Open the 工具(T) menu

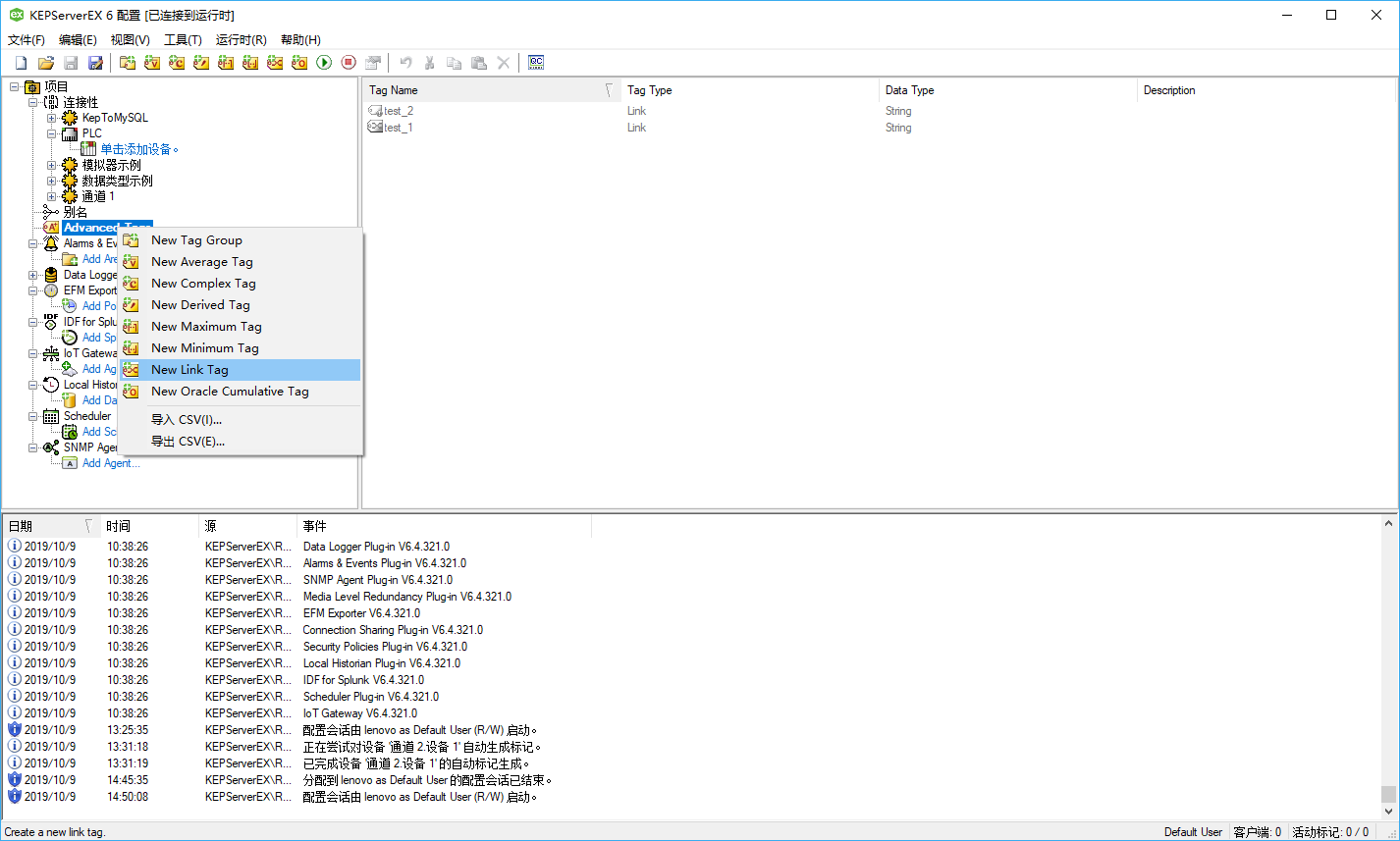(183, 39)
